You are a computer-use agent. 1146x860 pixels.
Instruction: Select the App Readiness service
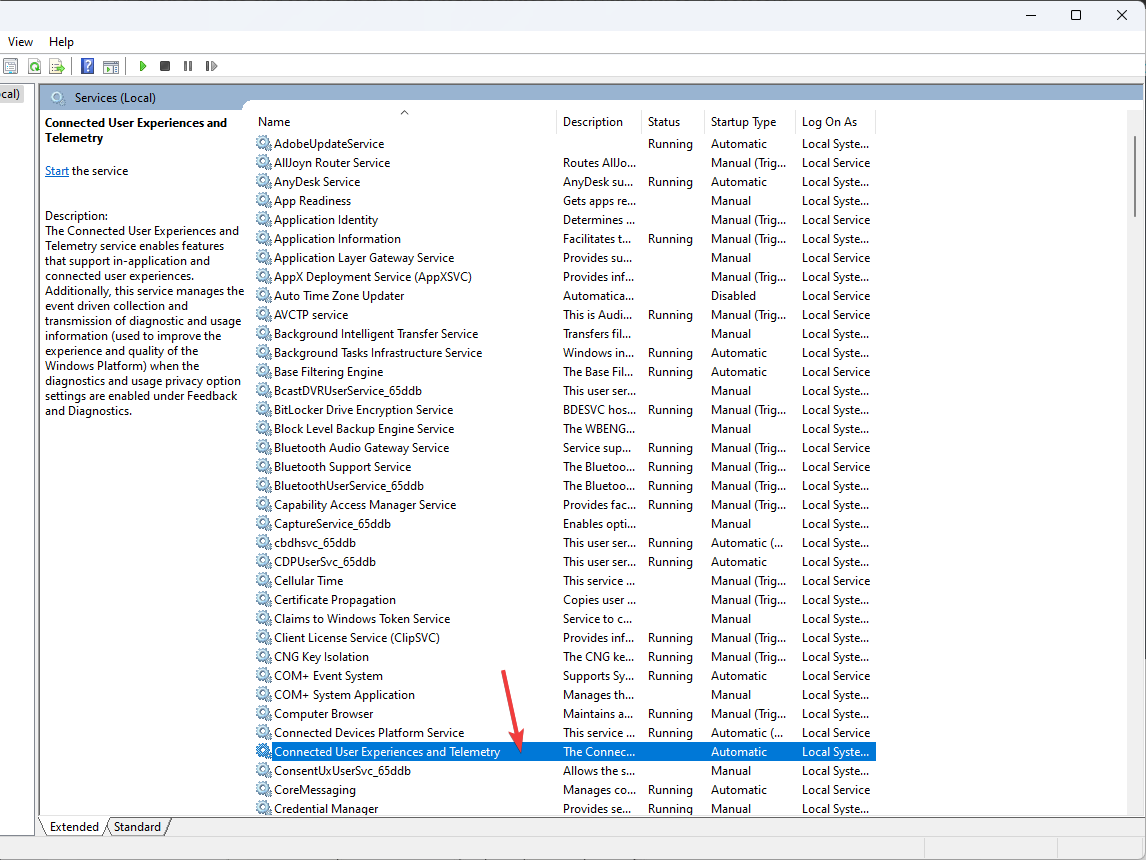[x=565, y=201]
